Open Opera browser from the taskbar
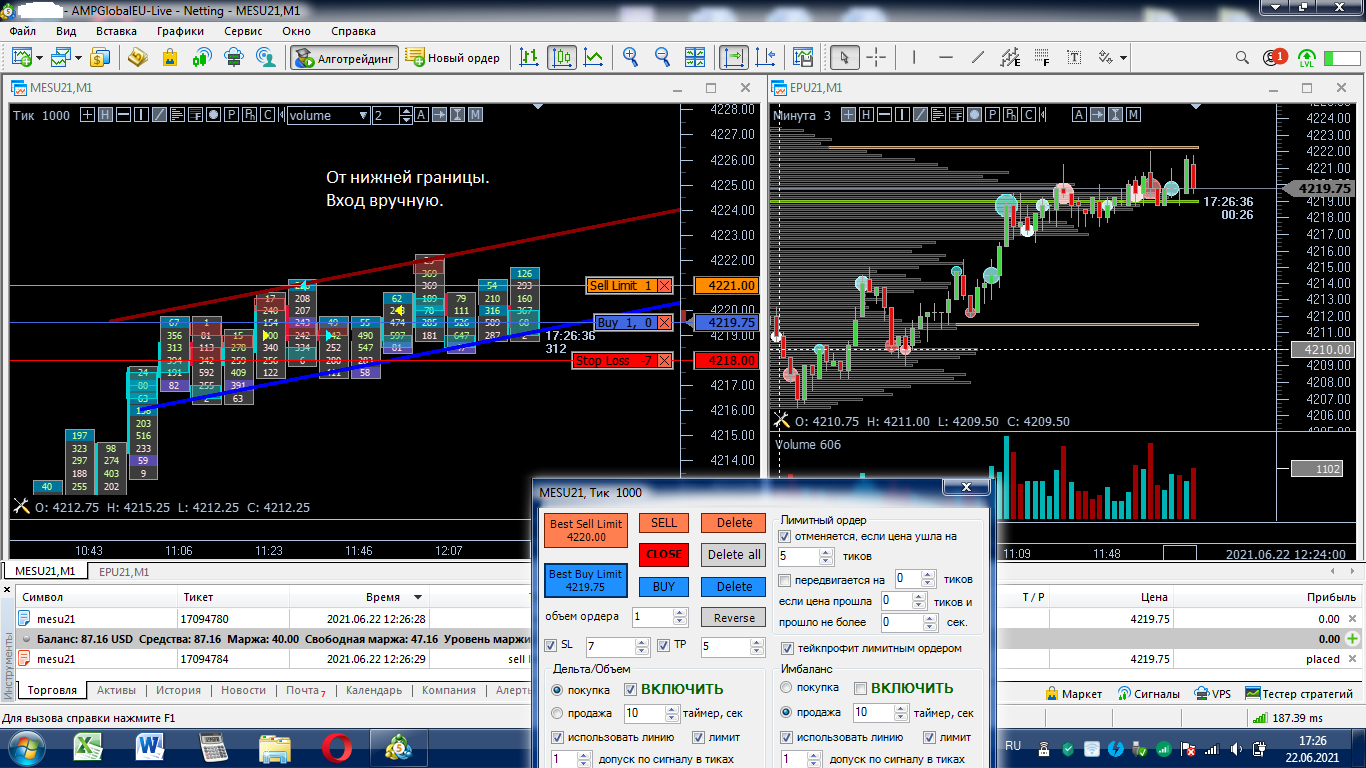The image size is (1366, 768). click(x=337, y=746)
